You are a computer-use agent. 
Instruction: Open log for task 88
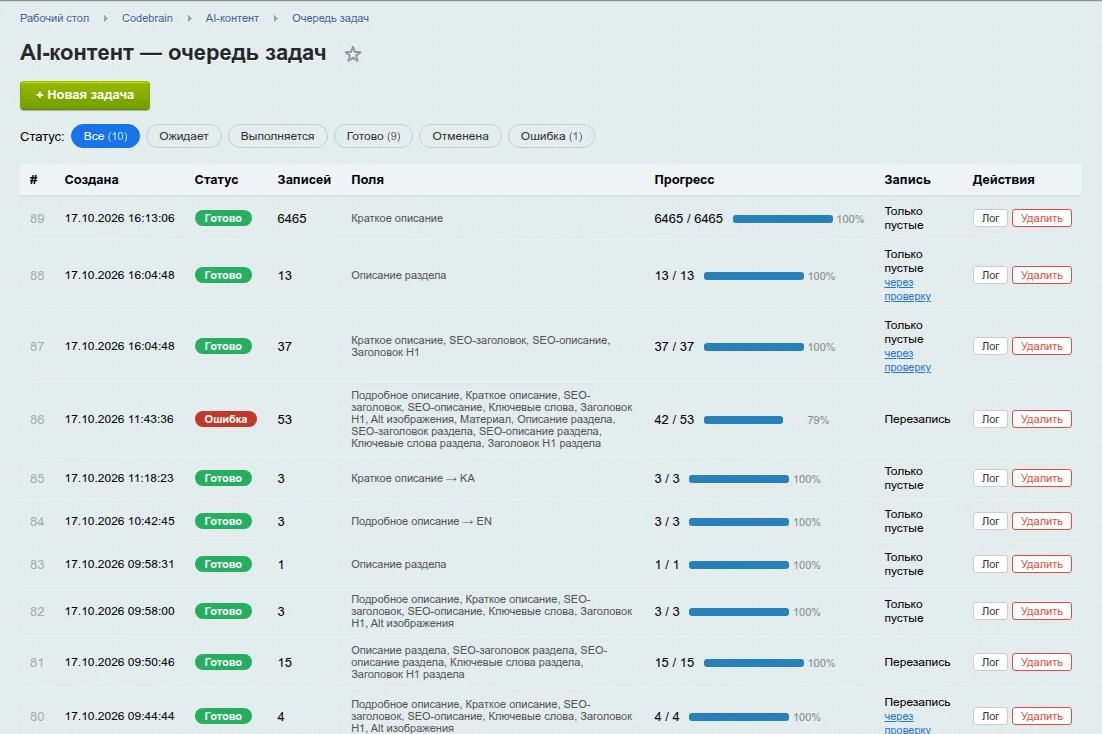tap(990, 275)
